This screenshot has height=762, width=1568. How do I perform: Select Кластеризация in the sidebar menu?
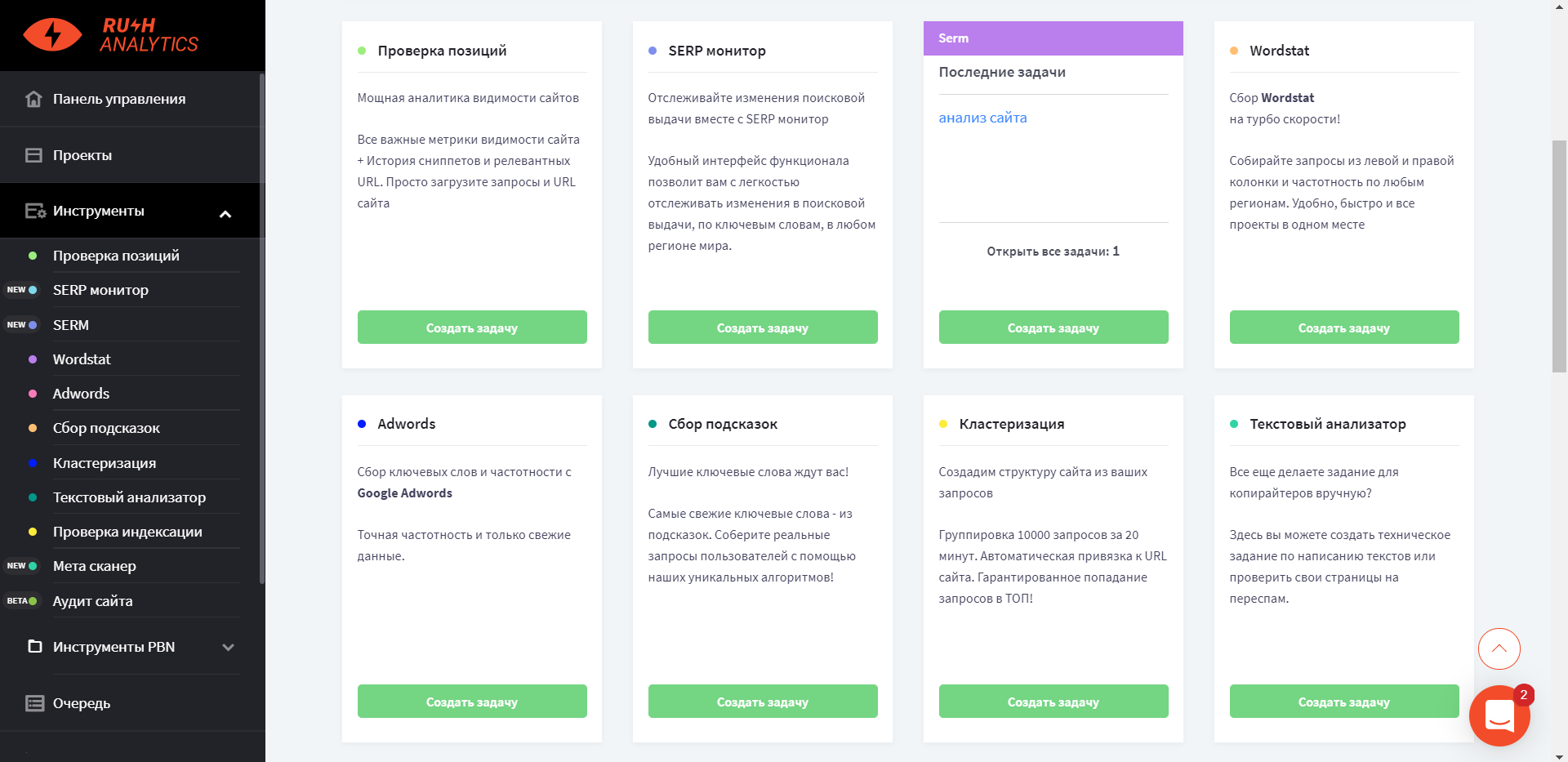[x=105, y=463]
